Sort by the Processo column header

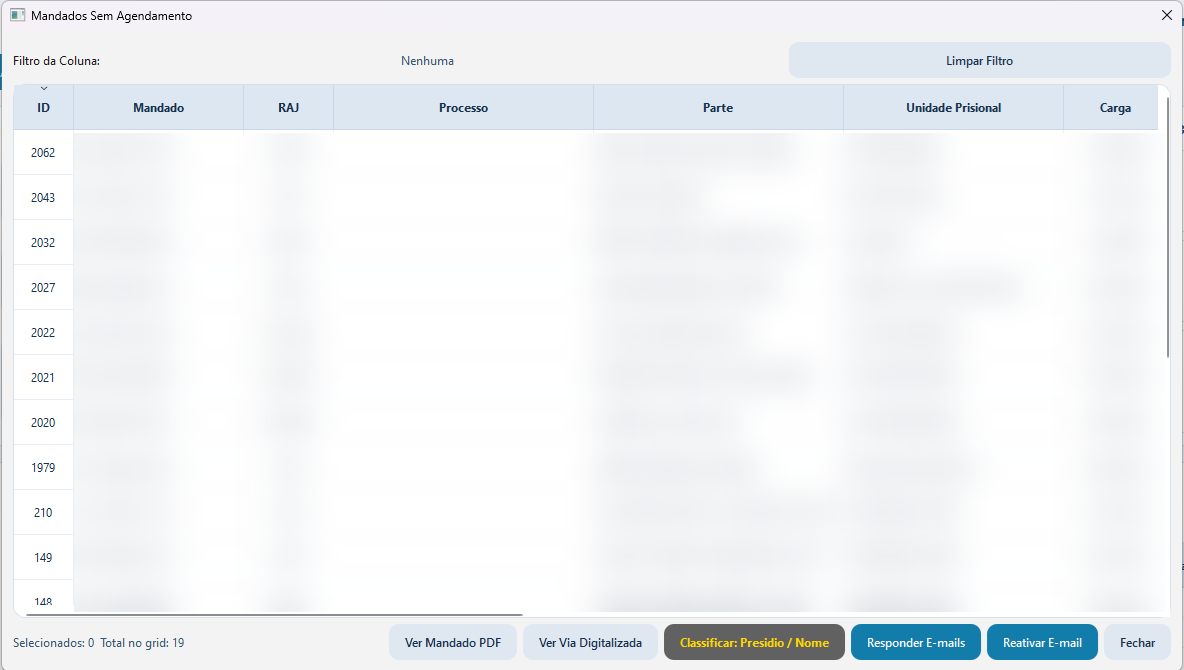point(464,108)
